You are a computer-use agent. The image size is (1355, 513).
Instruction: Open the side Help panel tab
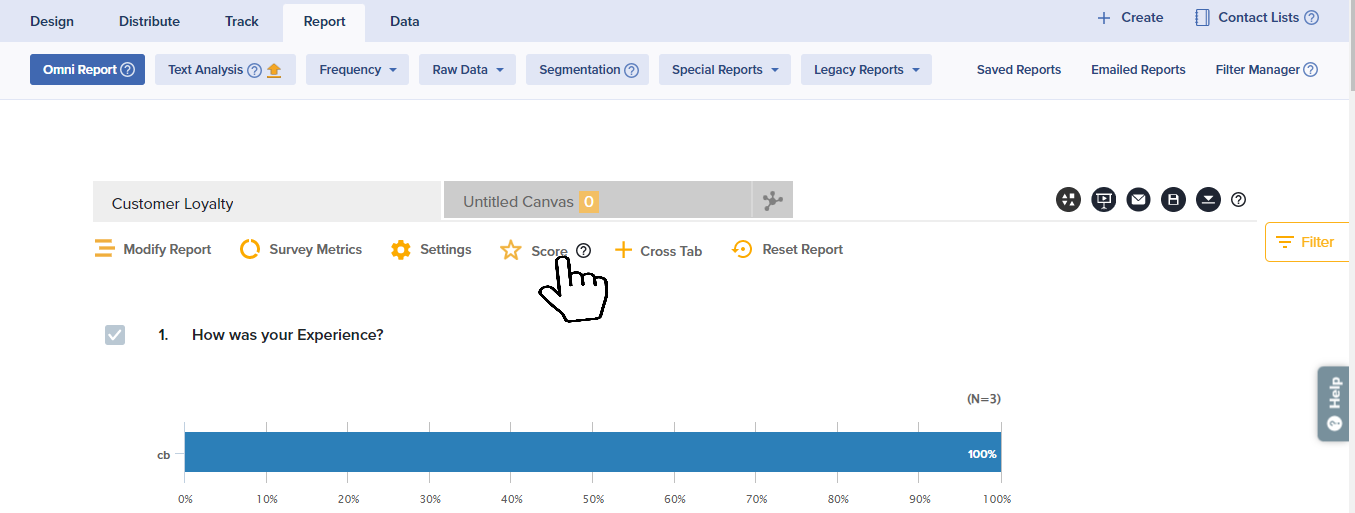(1334, 403)
